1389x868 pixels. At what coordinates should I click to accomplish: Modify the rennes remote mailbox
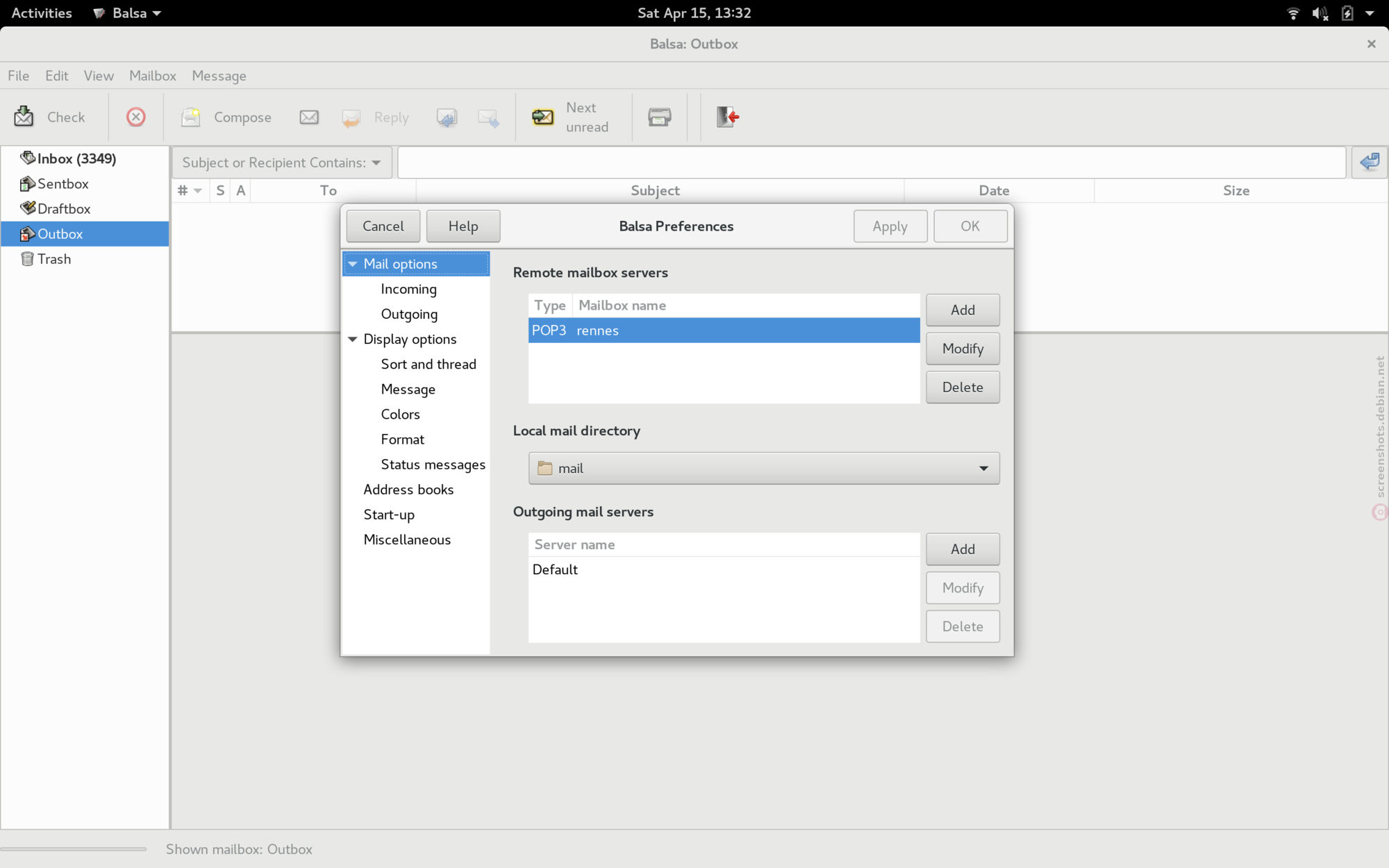point(963,349)
